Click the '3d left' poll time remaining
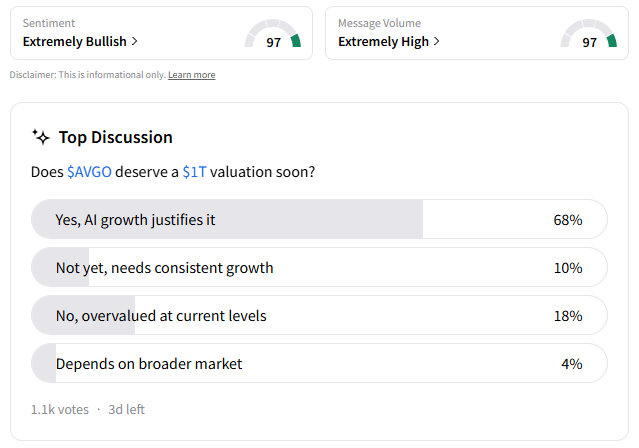 pos(127,409)
